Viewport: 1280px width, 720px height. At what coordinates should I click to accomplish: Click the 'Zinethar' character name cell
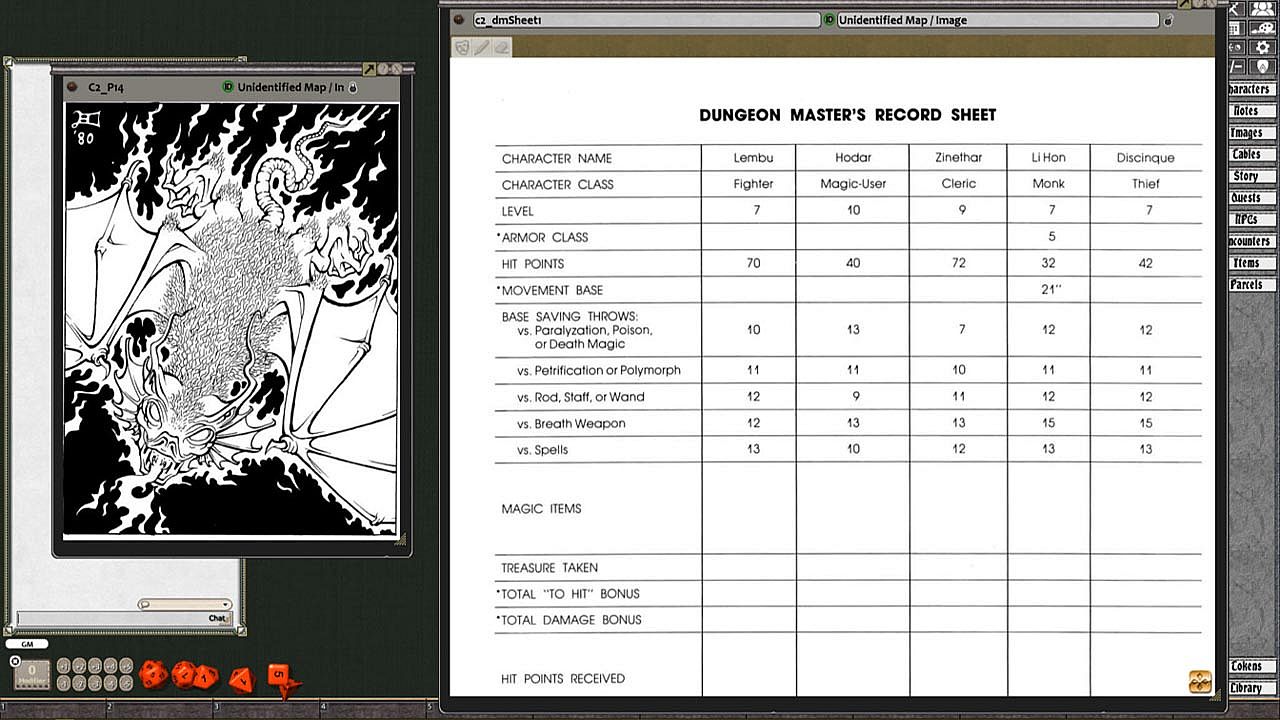point(959,158)
